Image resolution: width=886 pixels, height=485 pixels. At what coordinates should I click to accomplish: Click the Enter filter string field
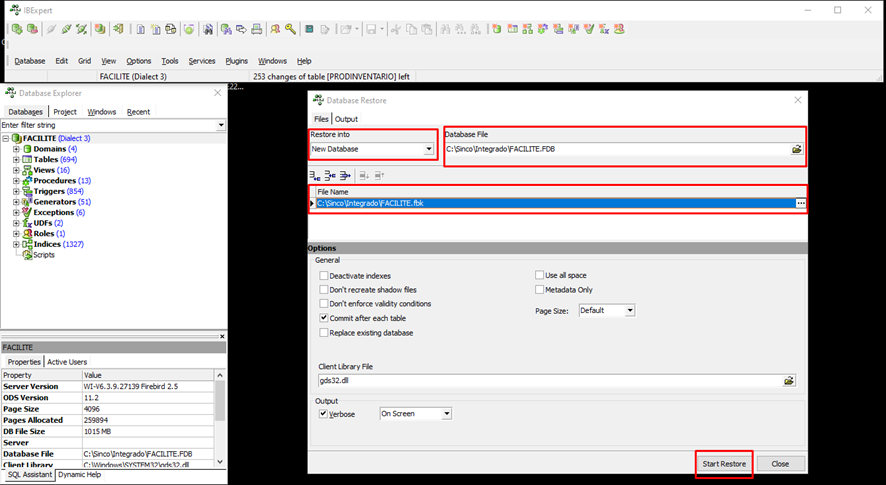[108, 125]
